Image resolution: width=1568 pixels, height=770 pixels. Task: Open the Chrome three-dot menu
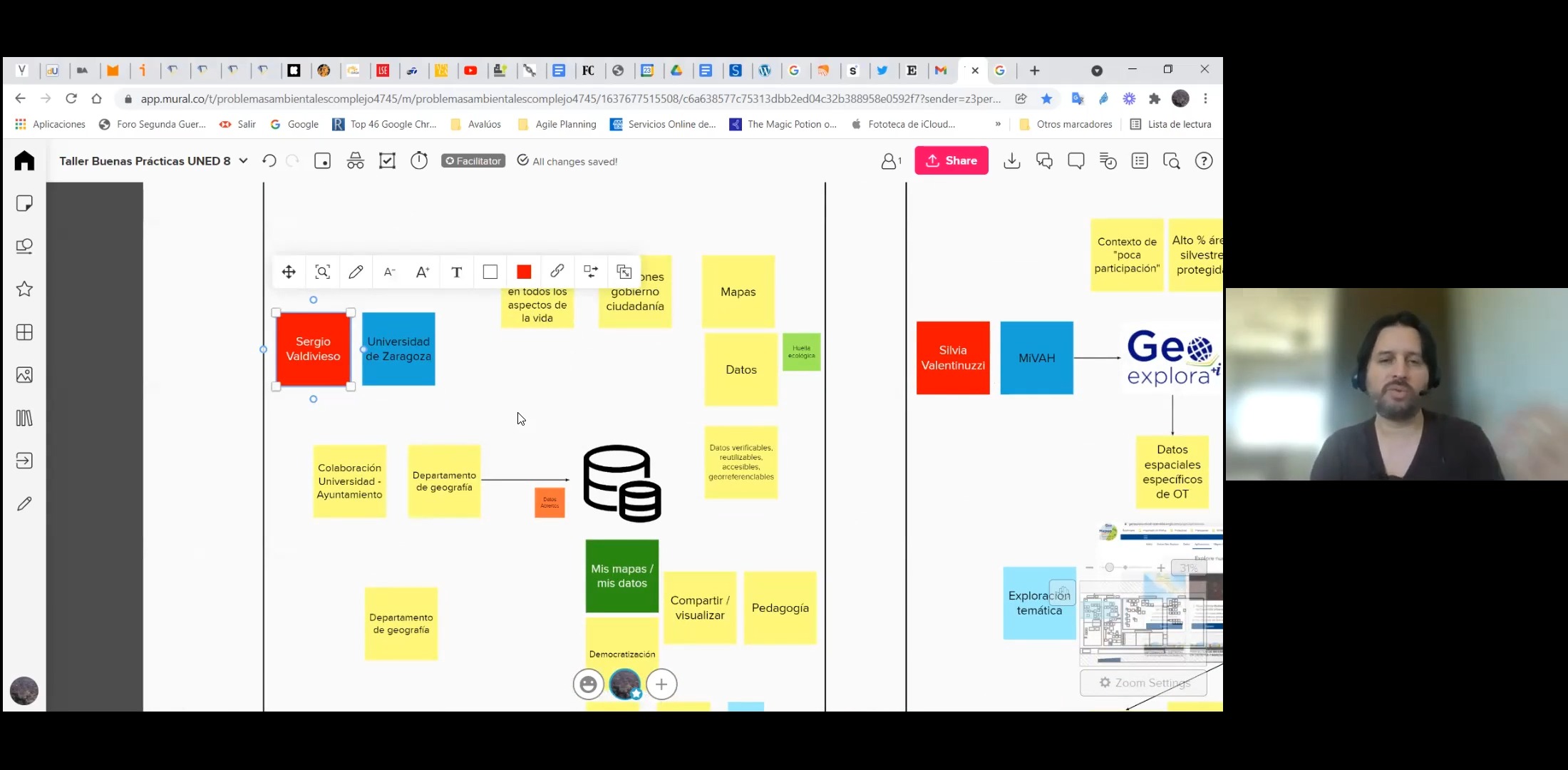1205,99
